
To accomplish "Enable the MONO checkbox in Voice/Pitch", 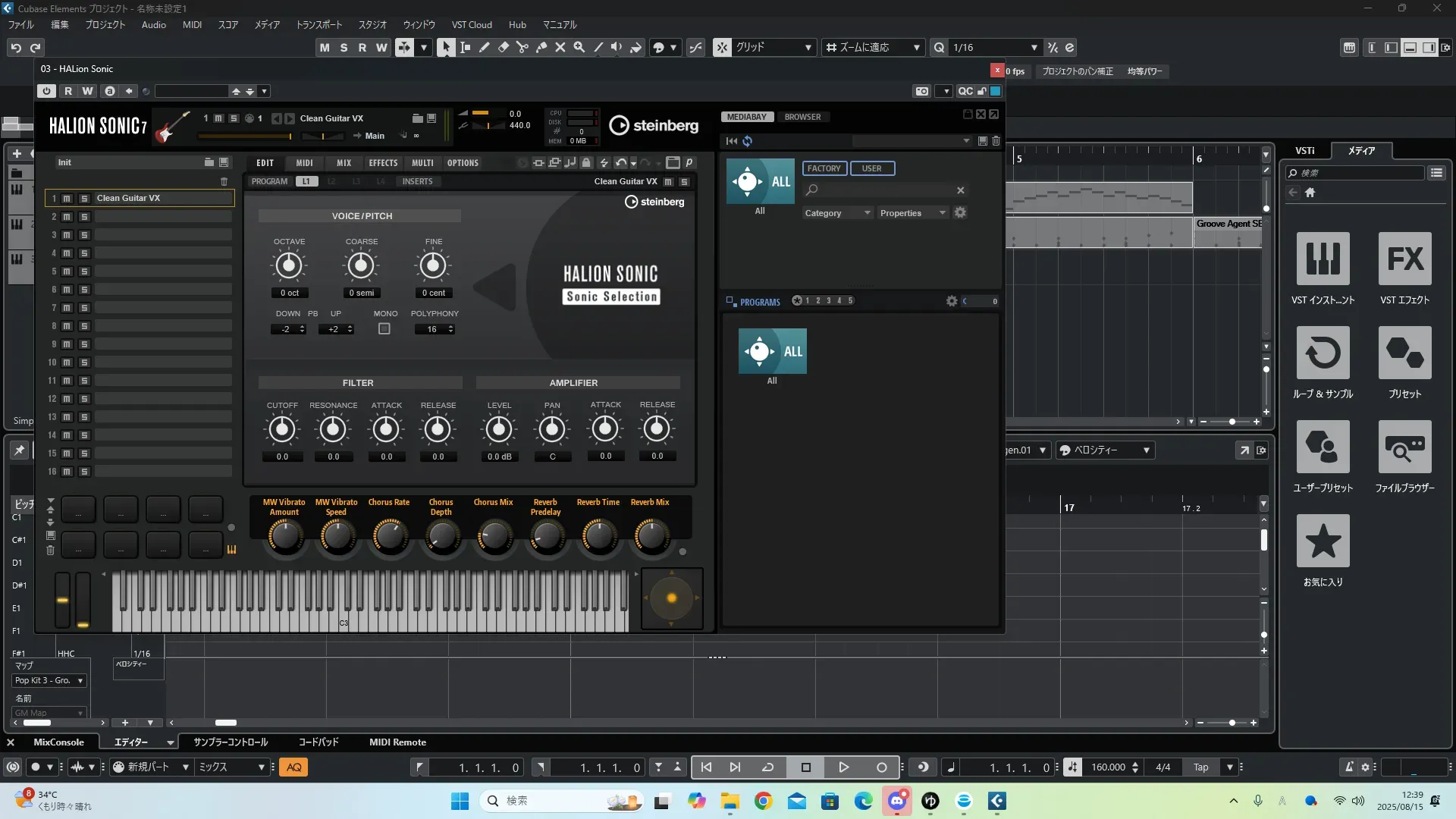I will click(x=384, y=329).
